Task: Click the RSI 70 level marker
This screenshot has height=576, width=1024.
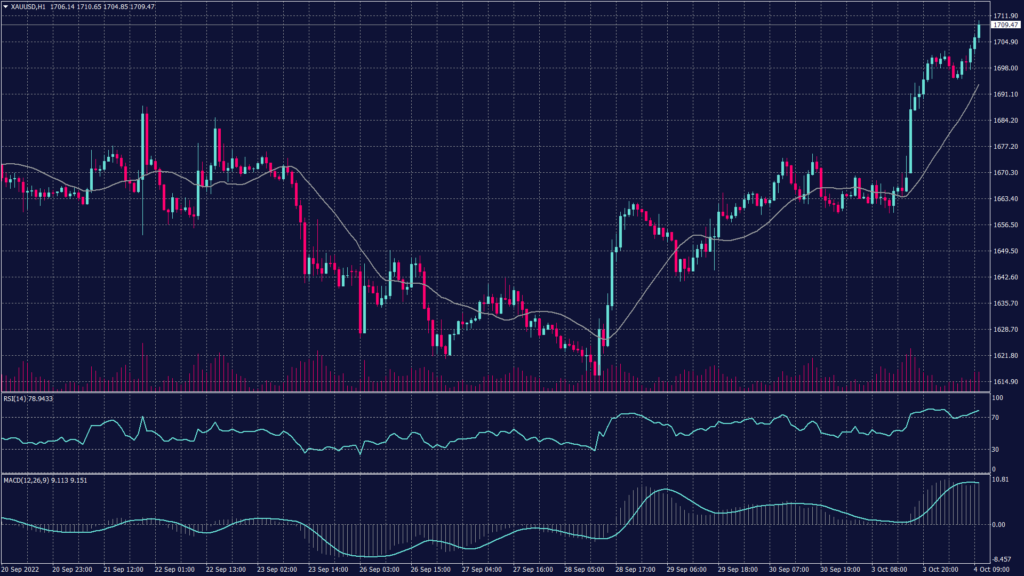Action: [996, 416]
